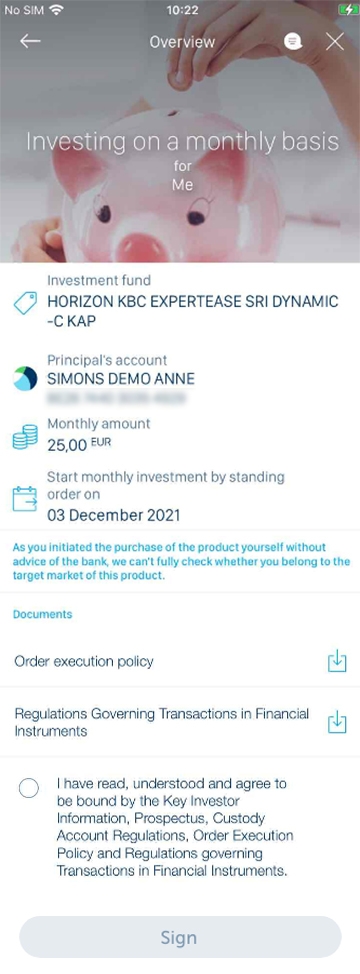Download Regulations Governing Transactions document
Viewport: 360px width, 974px height.
coord(336,722)
